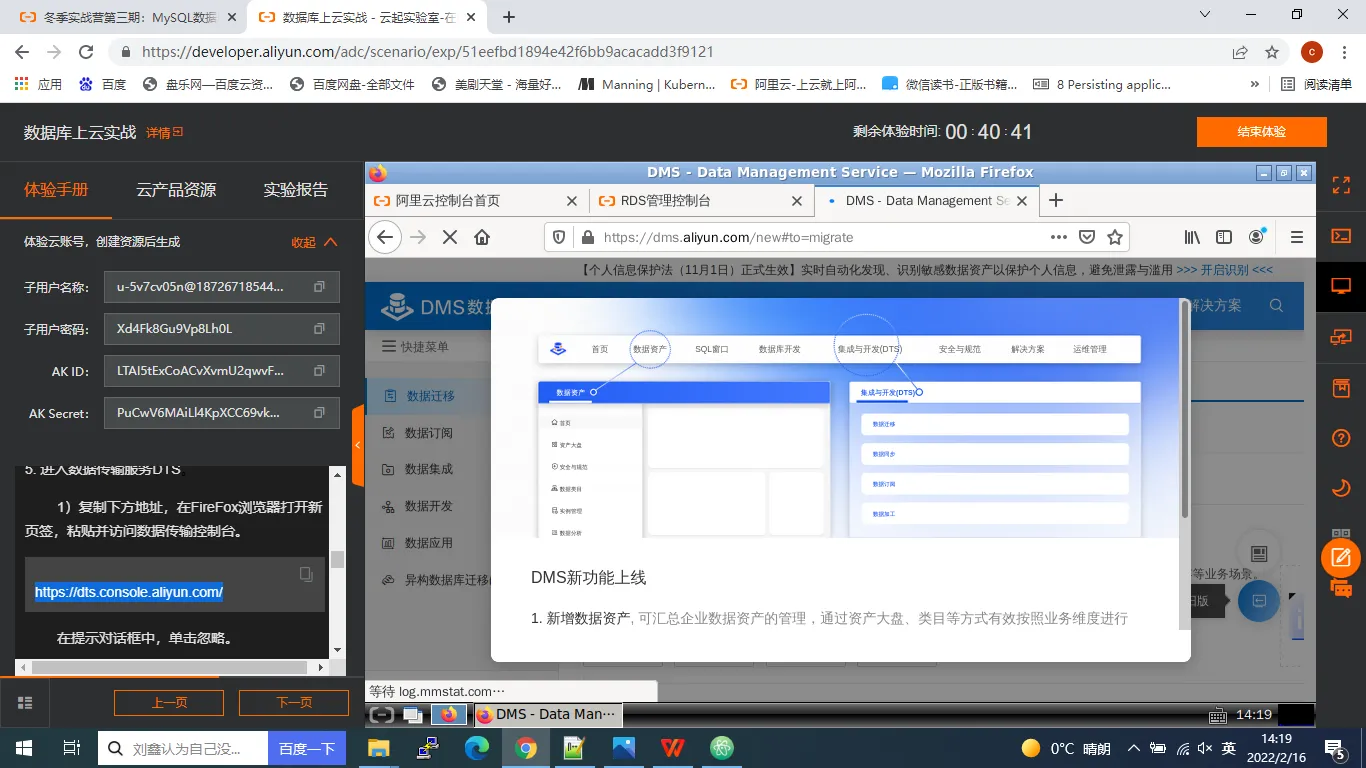Click the manual catalog grid icon
1366x768 pixels.
[x=25, y=702]
